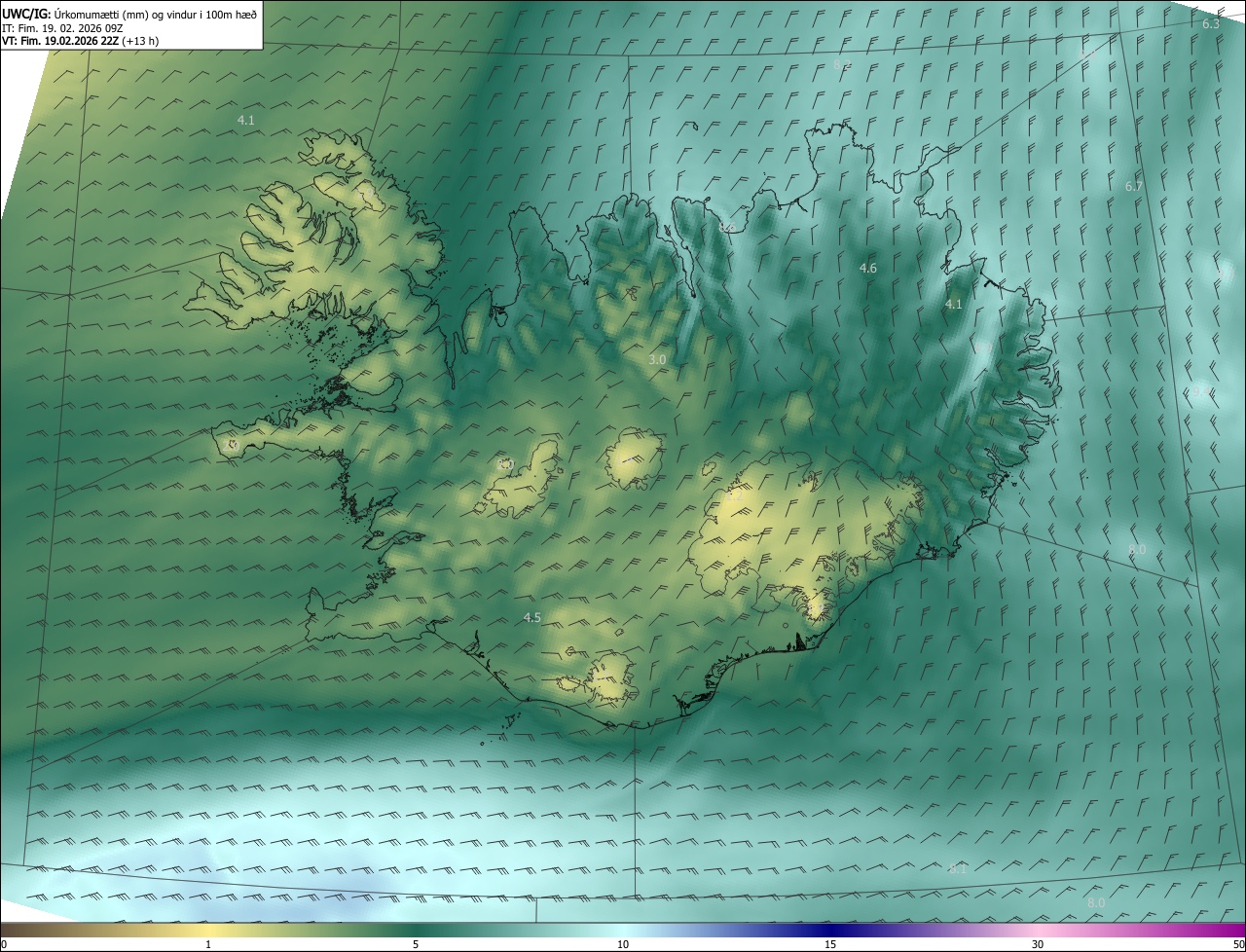Click the 4.5 value label
The width and height of the screenshot is (1246, 952).
tap(531, 617)
